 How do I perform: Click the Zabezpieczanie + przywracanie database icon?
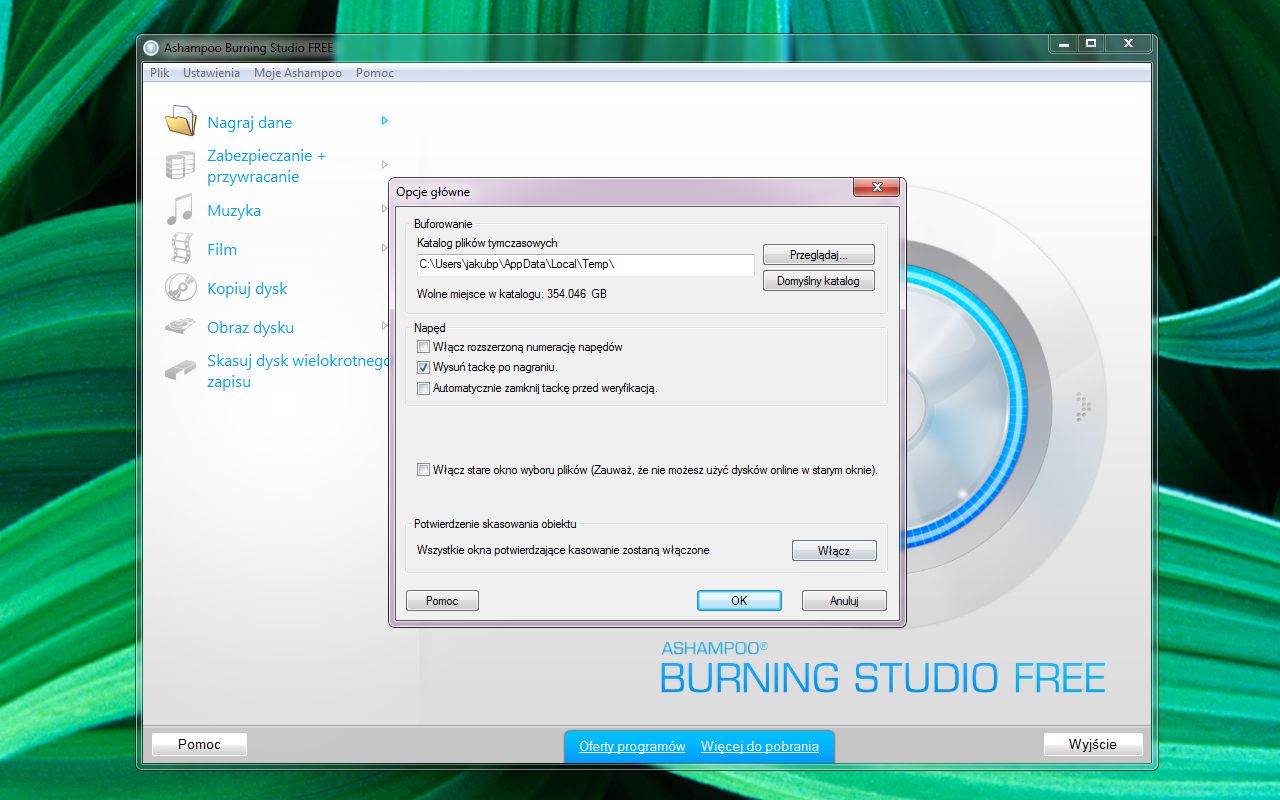180,166
